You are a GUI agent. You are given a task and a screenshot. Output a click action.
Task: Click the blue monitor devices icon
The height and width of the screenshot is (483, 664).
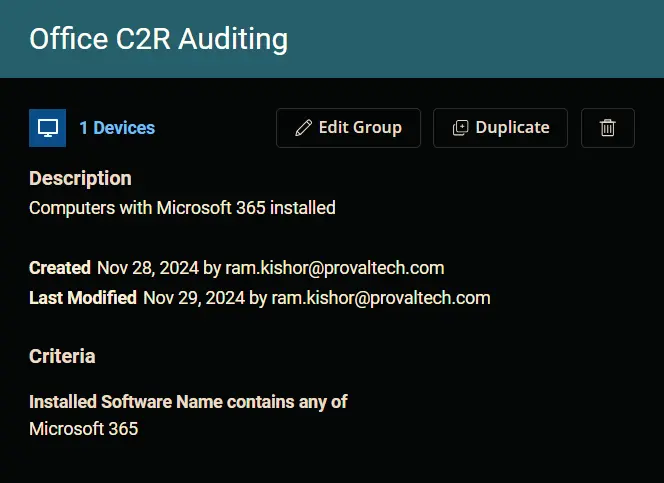point(47,128)
